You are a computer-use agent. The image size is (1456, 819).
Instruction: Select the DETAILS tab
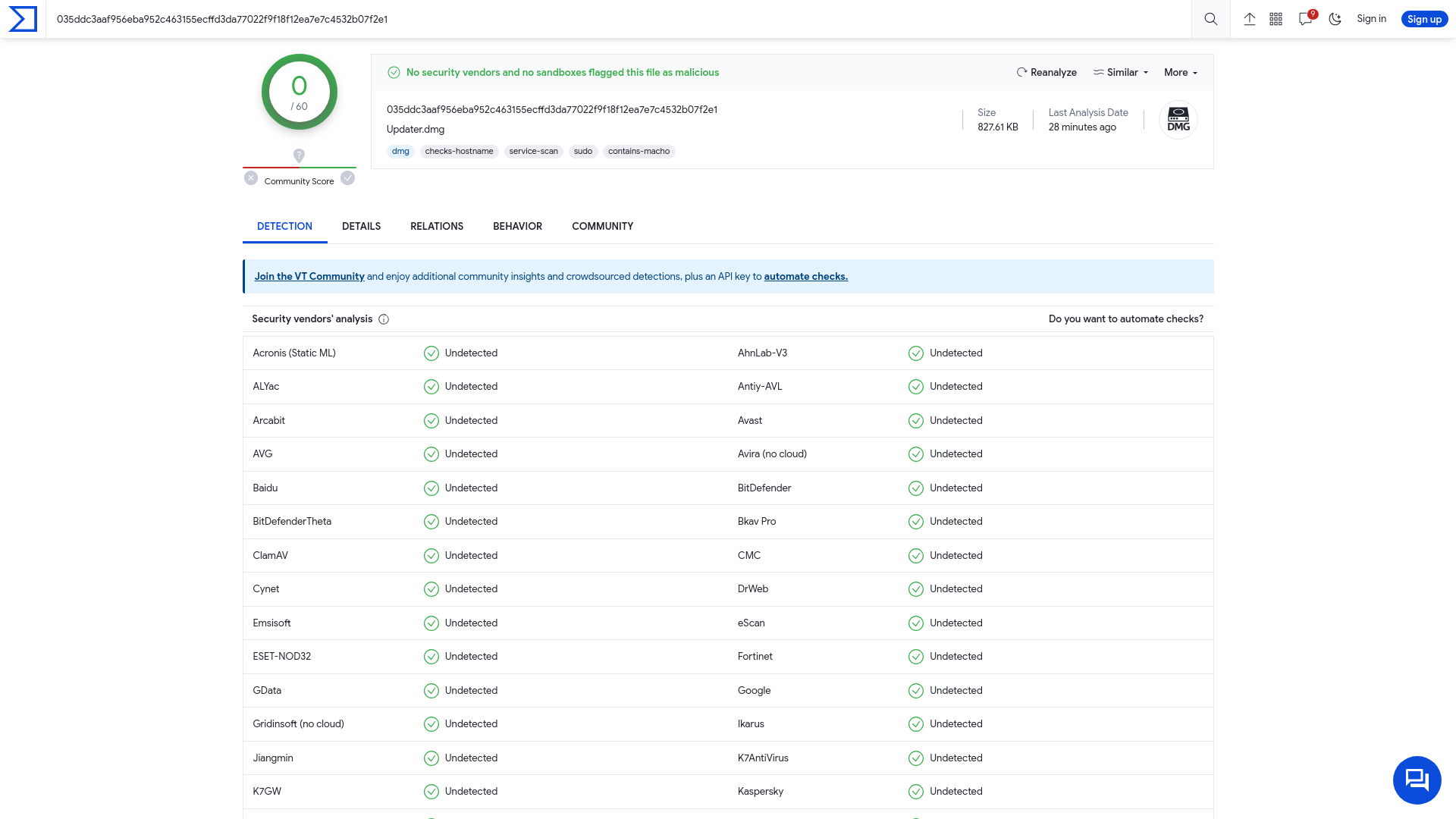[361, 226]
